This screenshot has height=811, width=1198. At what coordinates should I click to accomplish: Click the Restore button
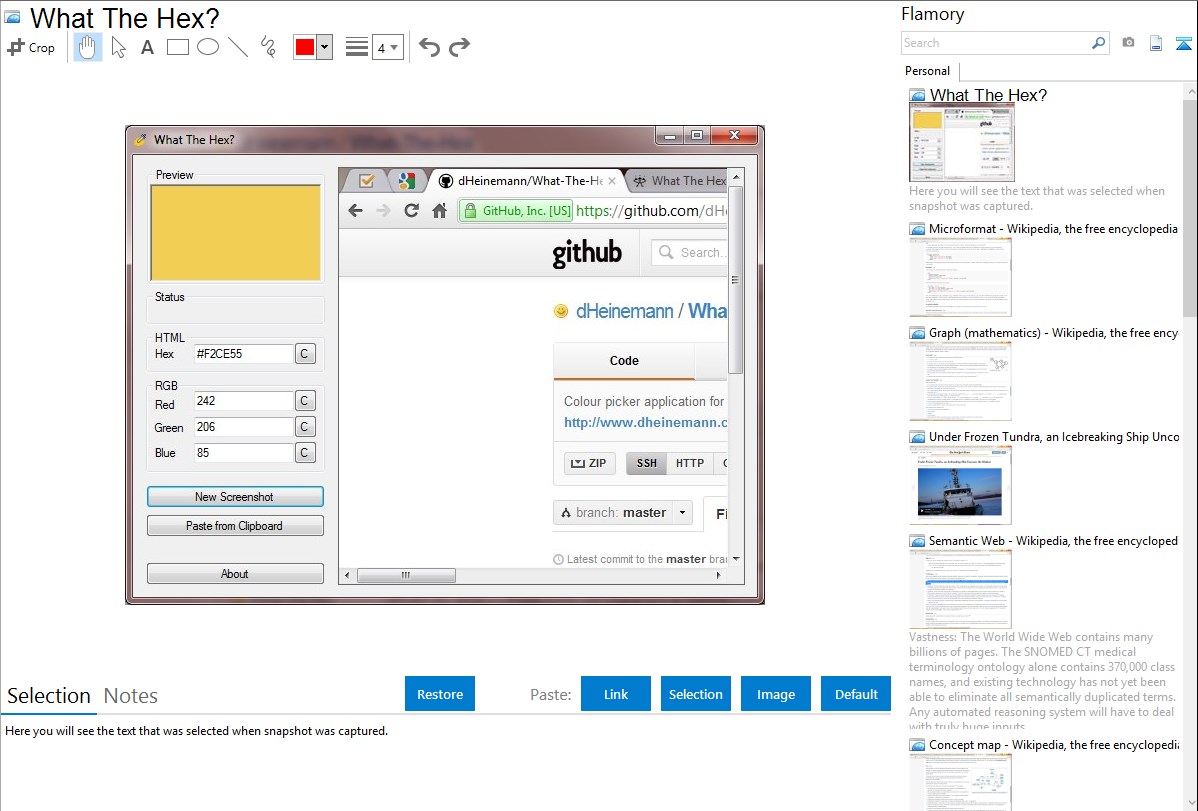click(440, 694)
